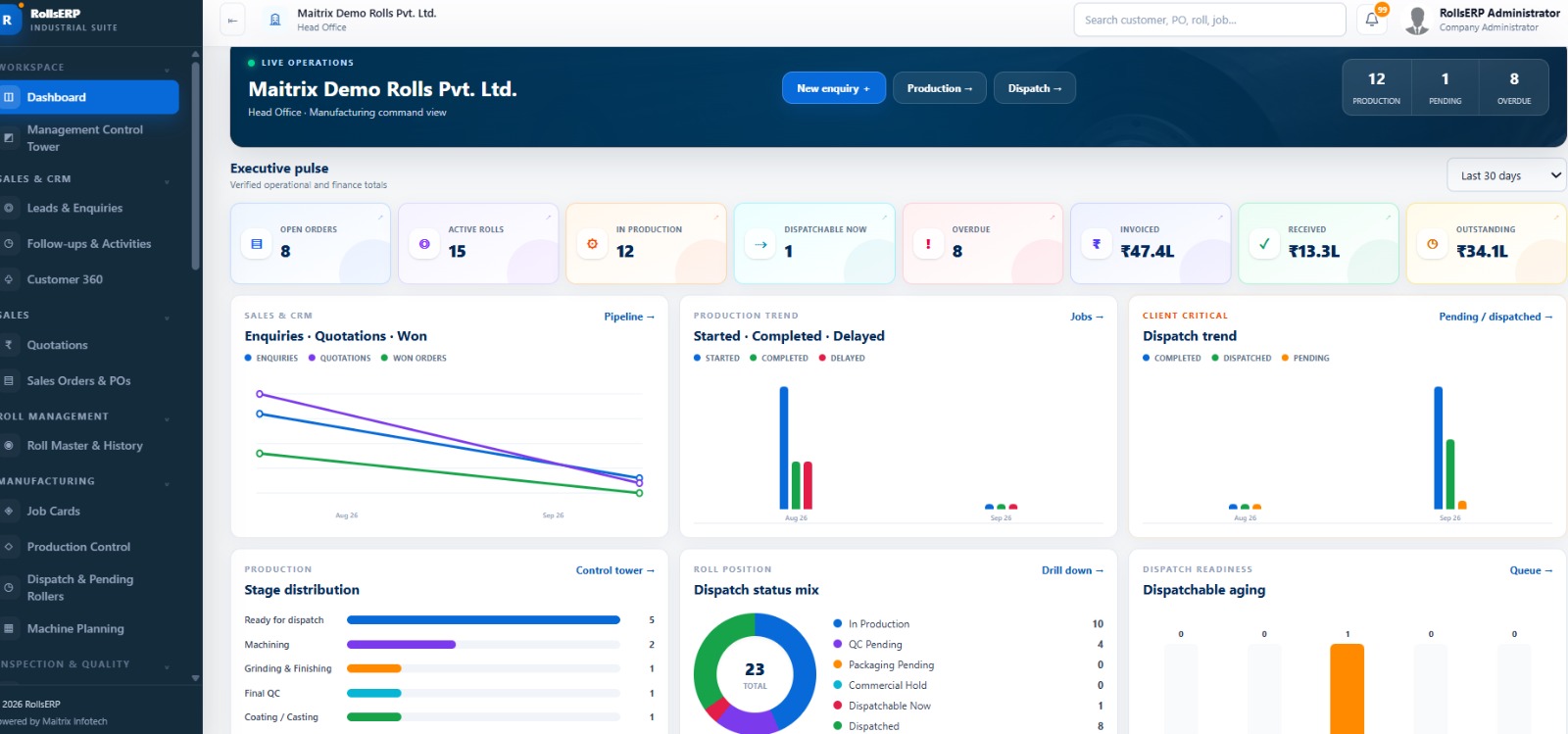Click the Job Cards icon
The image size is (1568, 734).
pyautogui.click(x=8, y=511)
